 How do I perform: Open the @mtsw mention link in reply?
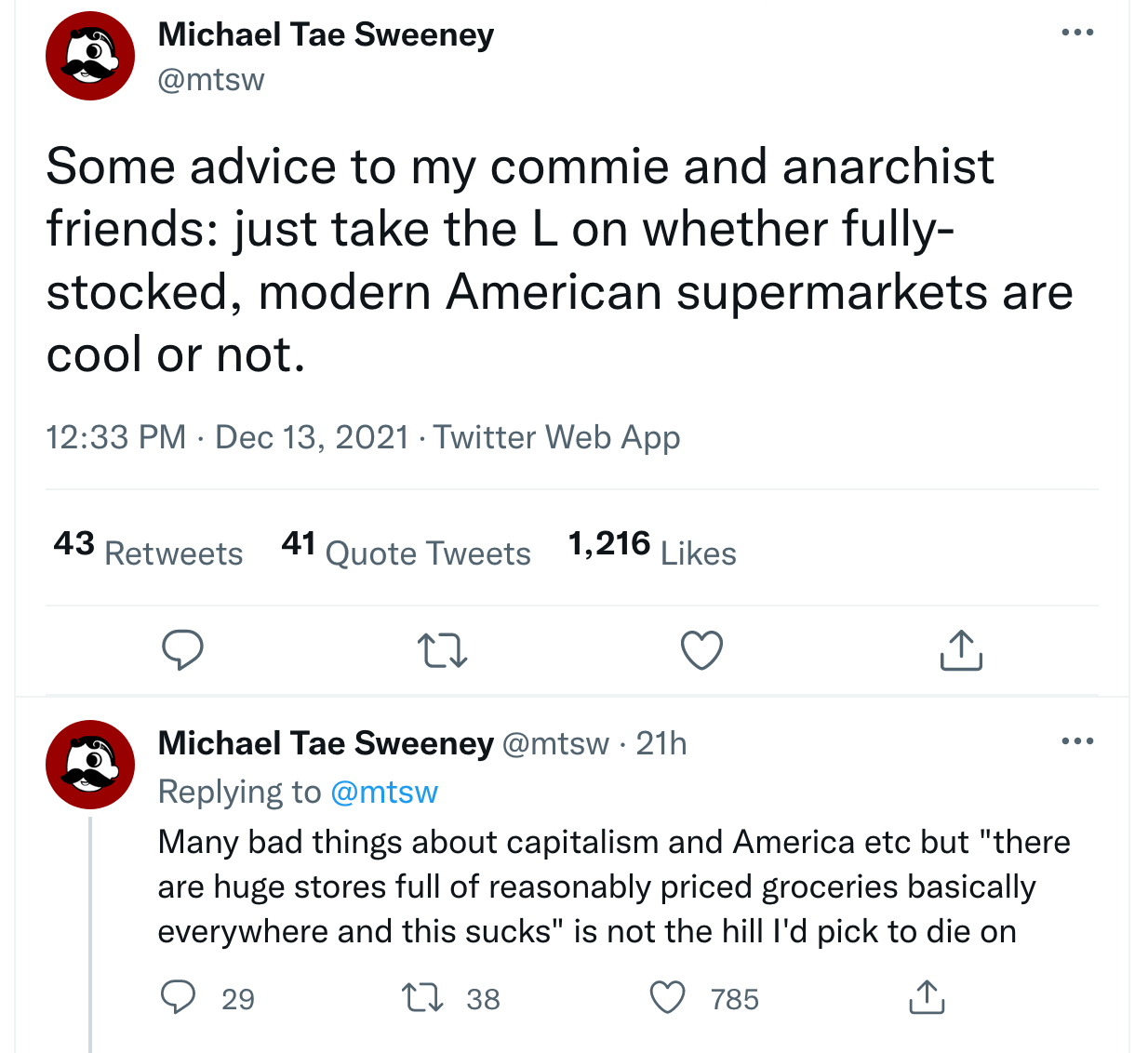(x=383, y=792)
